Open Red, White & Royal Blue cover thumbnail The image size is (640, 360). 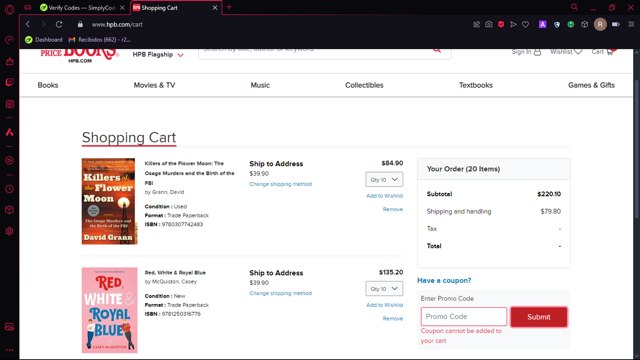click(109, 310)
